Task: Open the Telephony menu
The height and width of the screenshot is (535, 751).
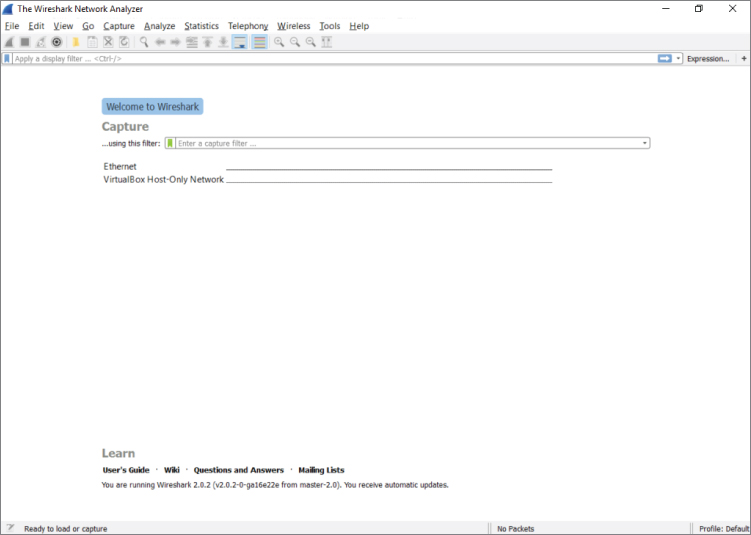Action: click(248, 26)
